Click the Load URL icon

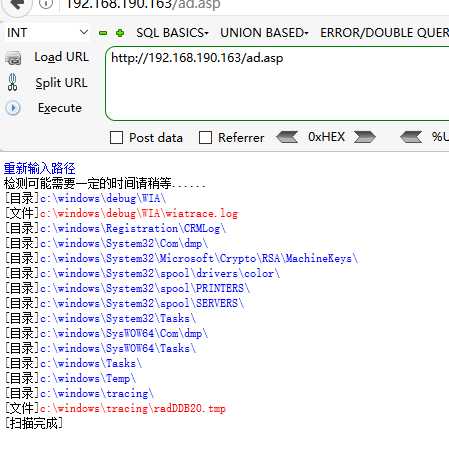click(x=13, y=58)
